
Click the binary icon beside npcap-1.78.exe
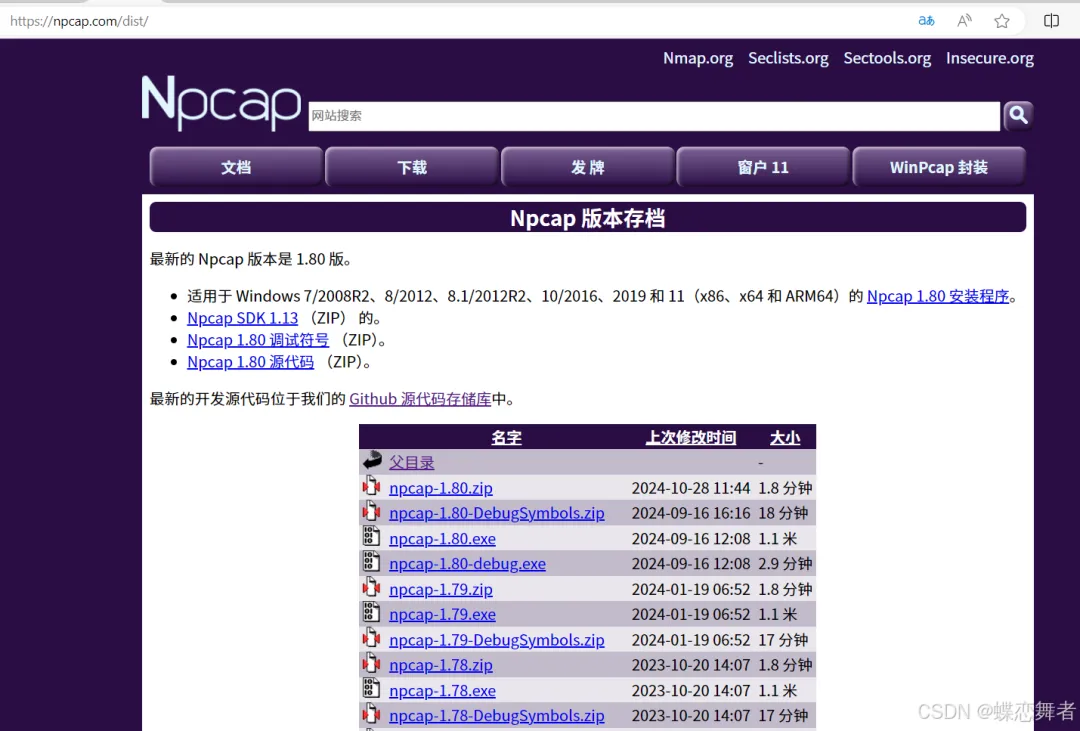(x=371, y=689)
